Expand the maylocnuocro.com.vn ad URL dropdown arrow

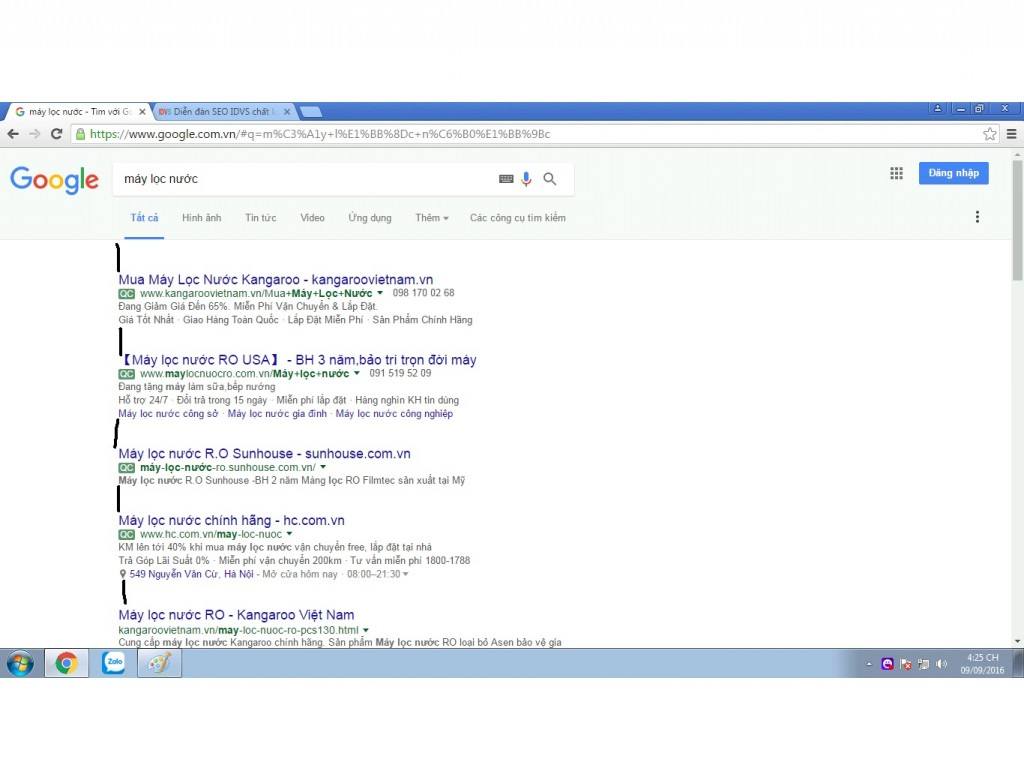click(x=357, y=374)
